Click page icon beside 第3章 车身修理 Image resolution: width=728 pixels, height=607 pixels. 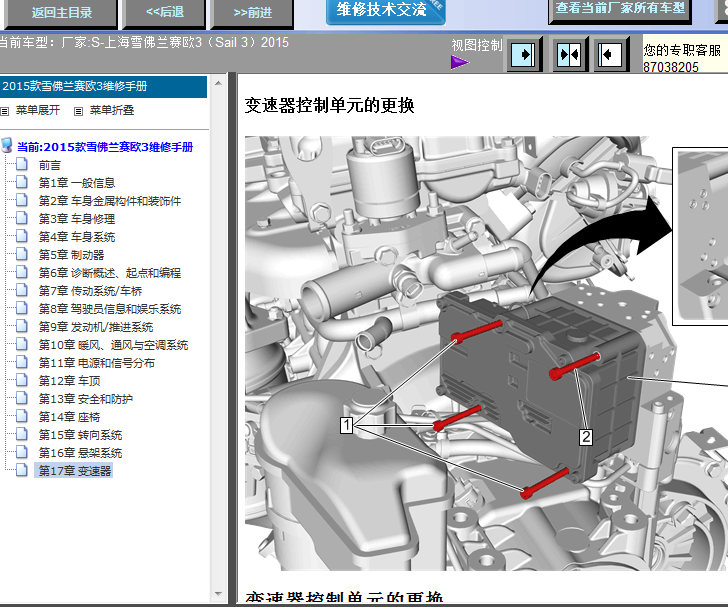(22, 218)
